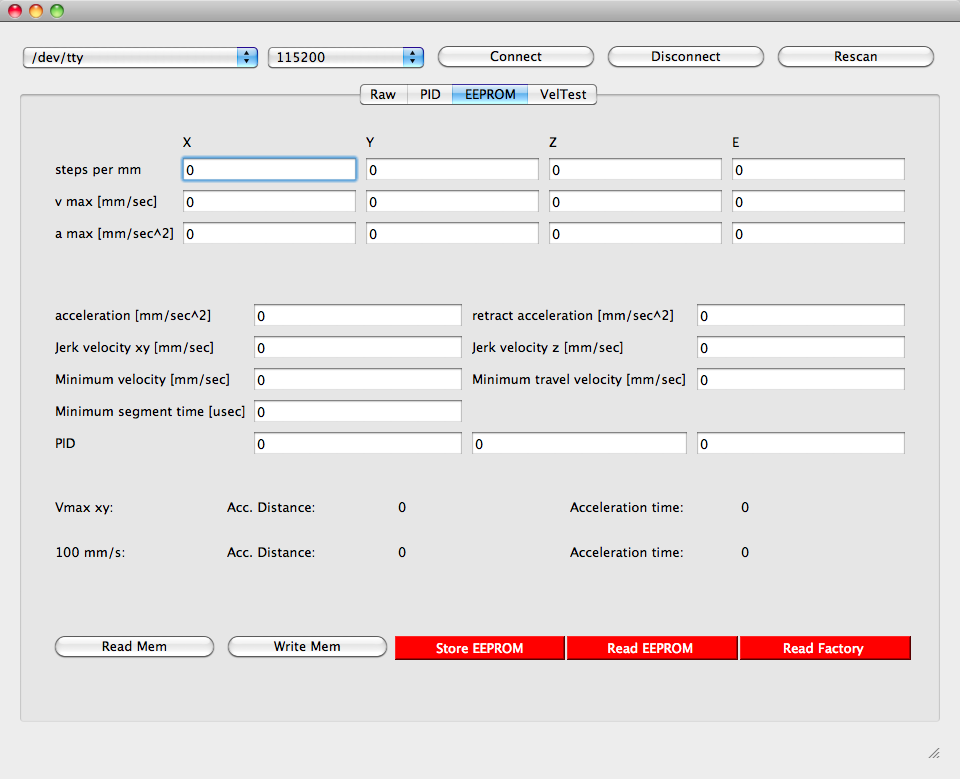Viewport: 960px width, 779px height.
Task: Expand the 115200 baud rate dropdown
Action: [345, 58]
